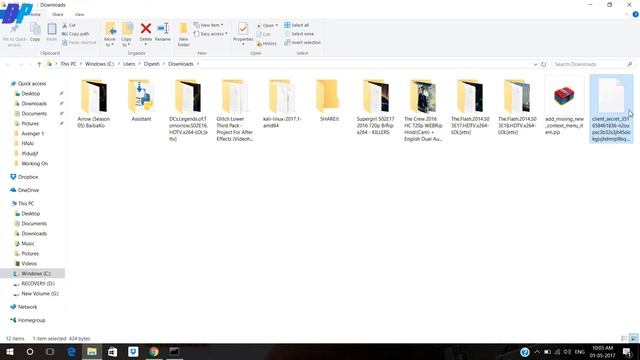
Task: Open the Store app on taskbar
Action: (112, 351)
